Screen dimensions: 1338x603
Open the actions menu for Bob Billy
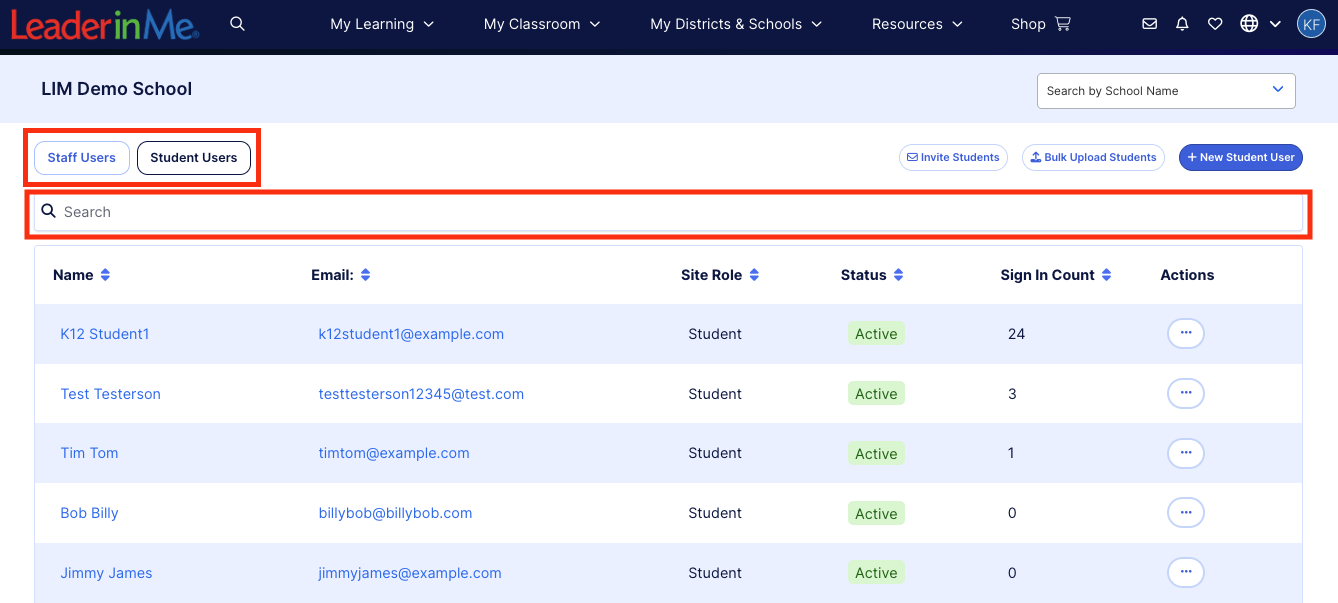[x=1185, y=513]
